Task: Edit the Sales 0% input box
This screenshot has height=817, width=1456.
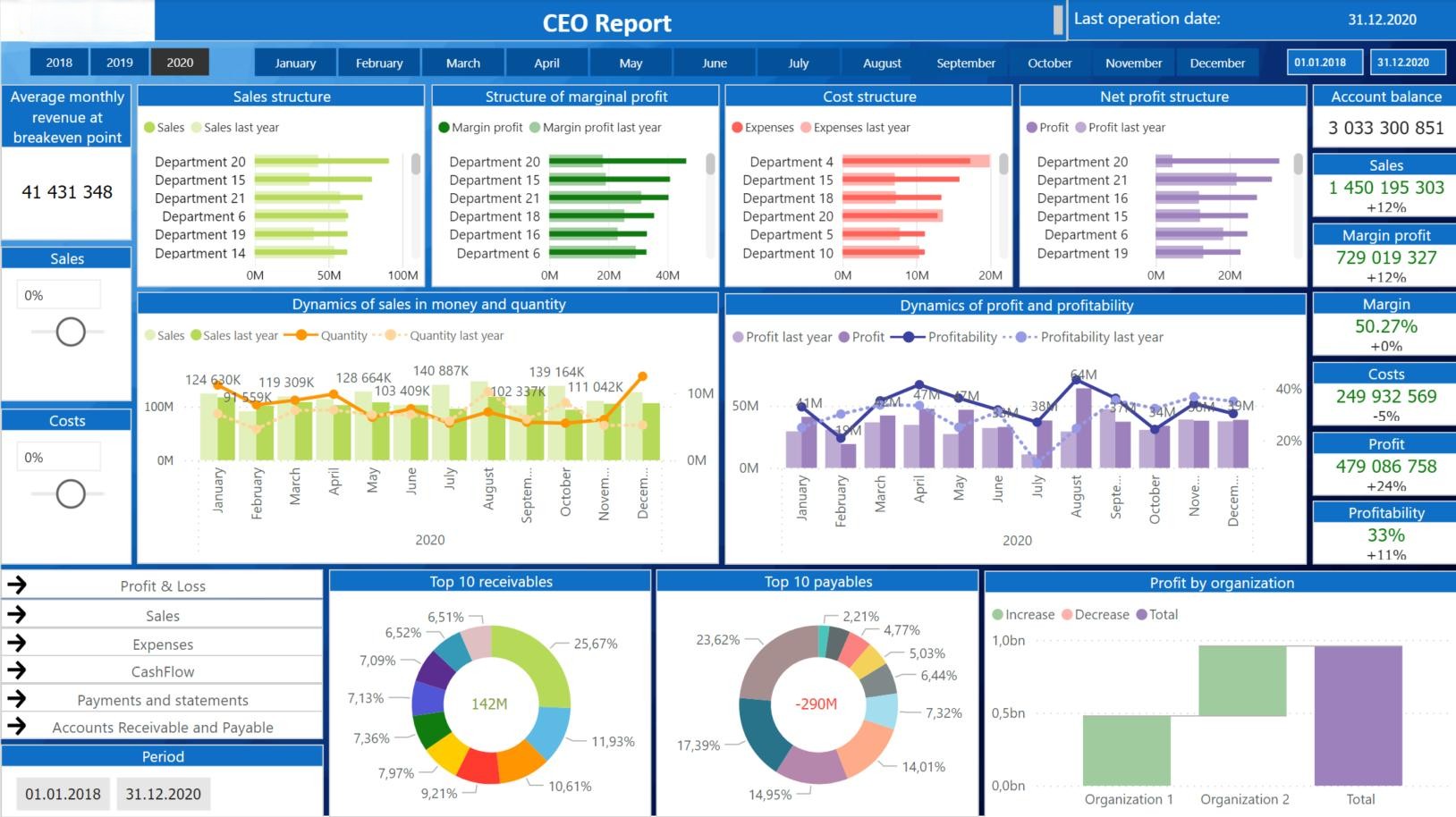Action: pyautogui.click(x=59, y=295)
